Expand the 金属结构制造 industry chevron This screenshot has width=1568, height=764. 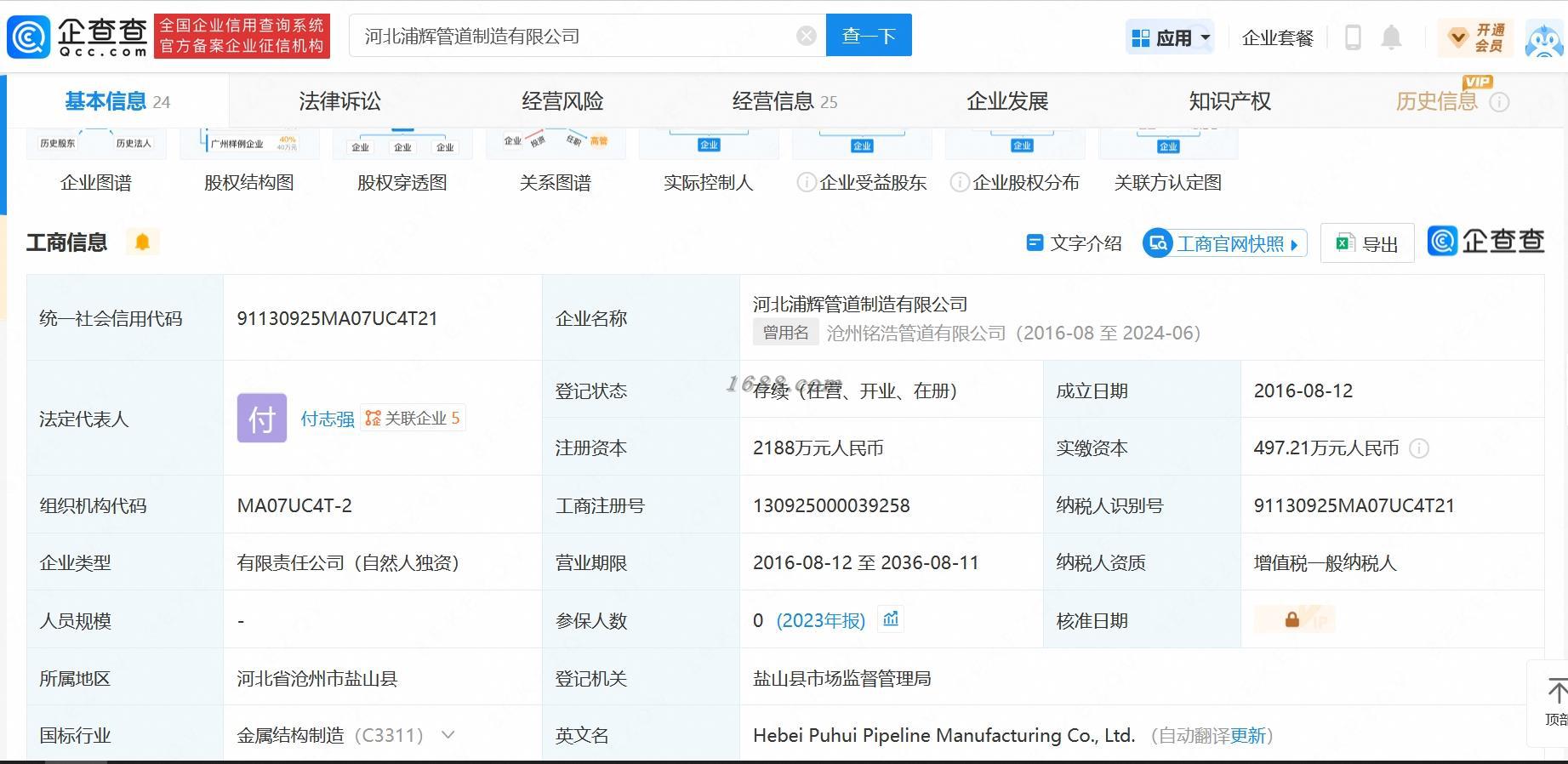(x=448, y=735)
